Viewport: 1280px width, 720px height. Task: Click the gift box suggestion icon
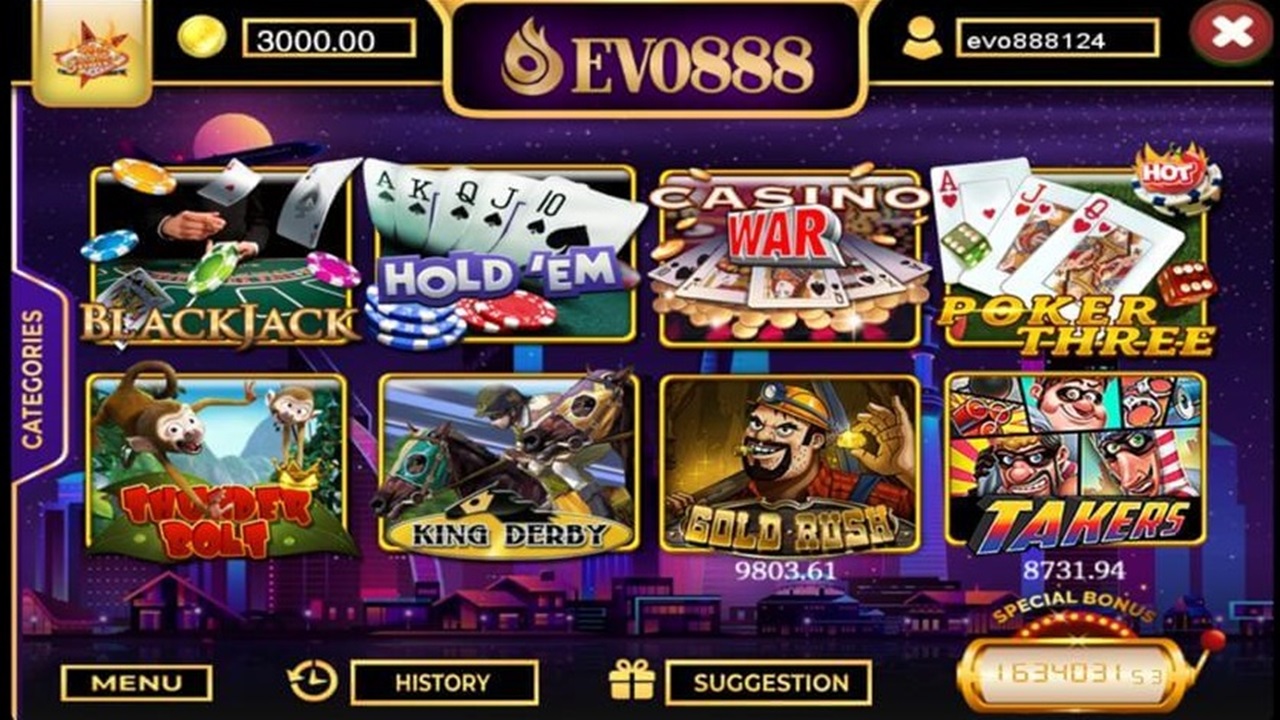pos(632,680)
